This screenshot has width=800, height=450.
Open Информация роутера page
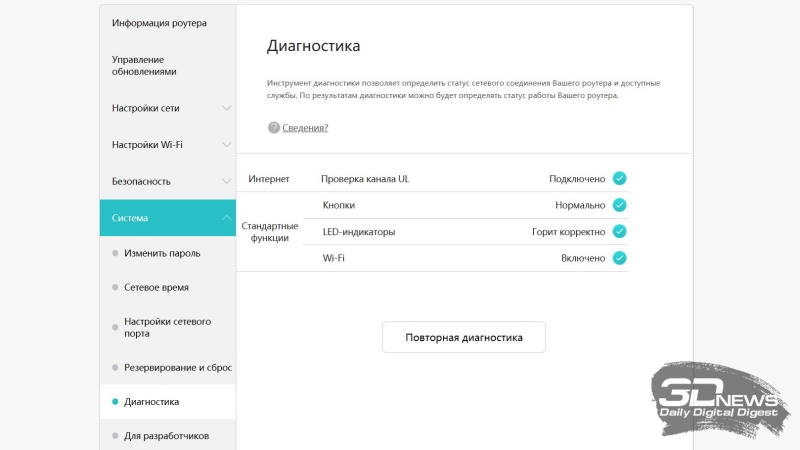click(x=159, y=23)
